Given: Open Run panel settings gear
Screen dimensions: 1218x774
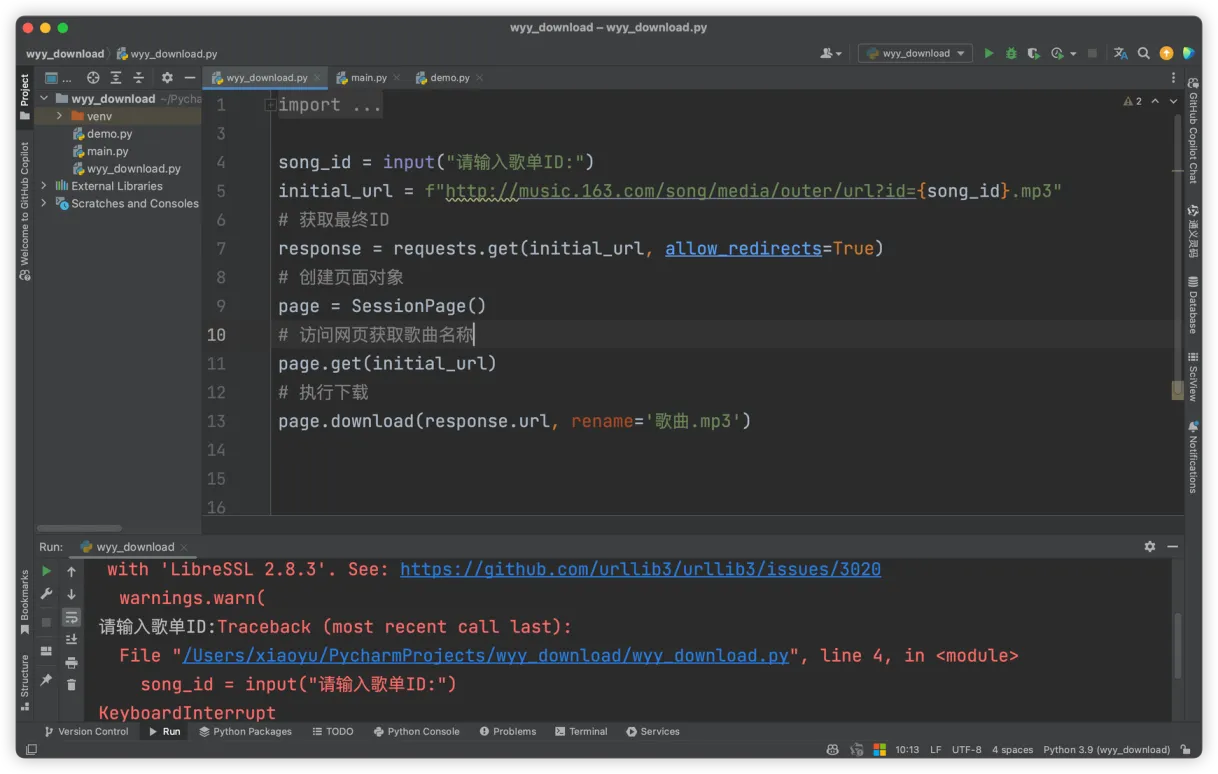Looking at the screenshot, I should (1150, 547).
